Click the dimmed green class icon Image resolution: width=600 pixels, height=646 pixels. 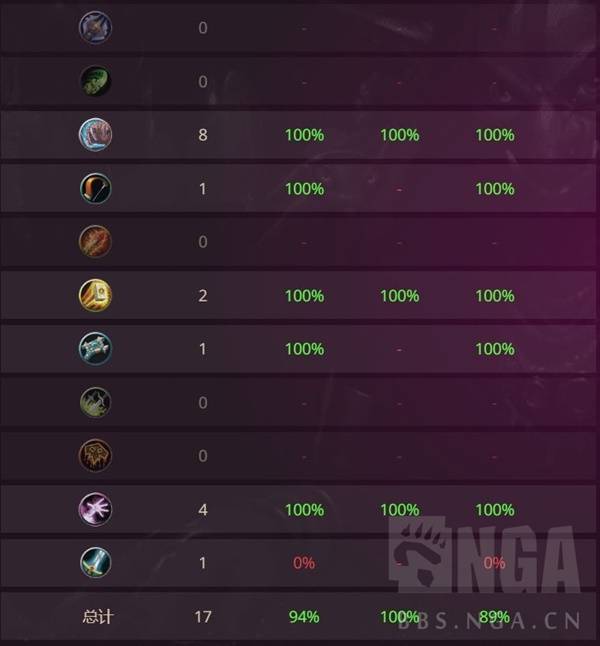tap(95, 81)
